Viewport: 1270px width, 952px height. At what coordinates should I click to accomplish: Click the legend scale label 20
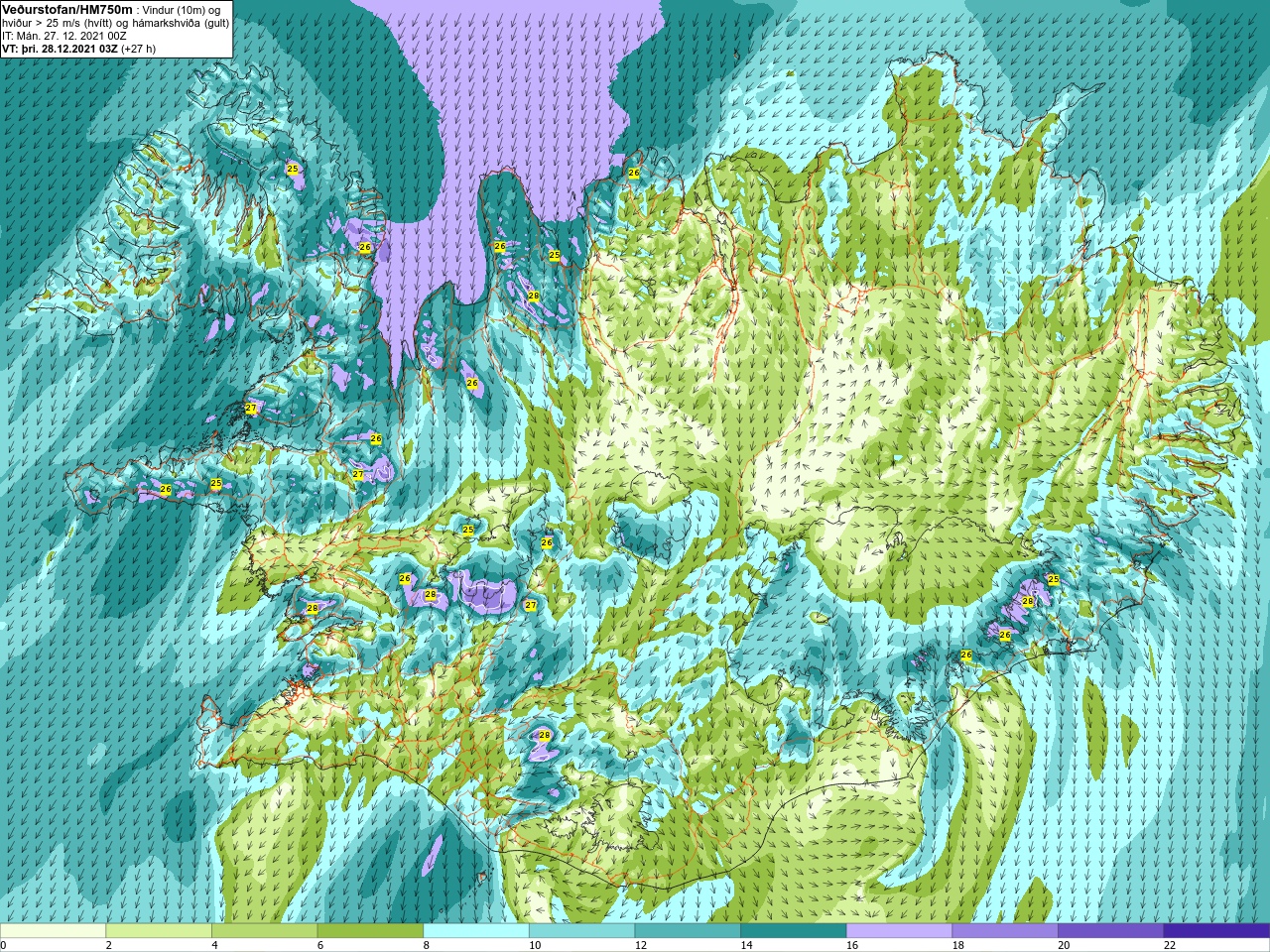pyautogui.click(x=1064, y=945)
